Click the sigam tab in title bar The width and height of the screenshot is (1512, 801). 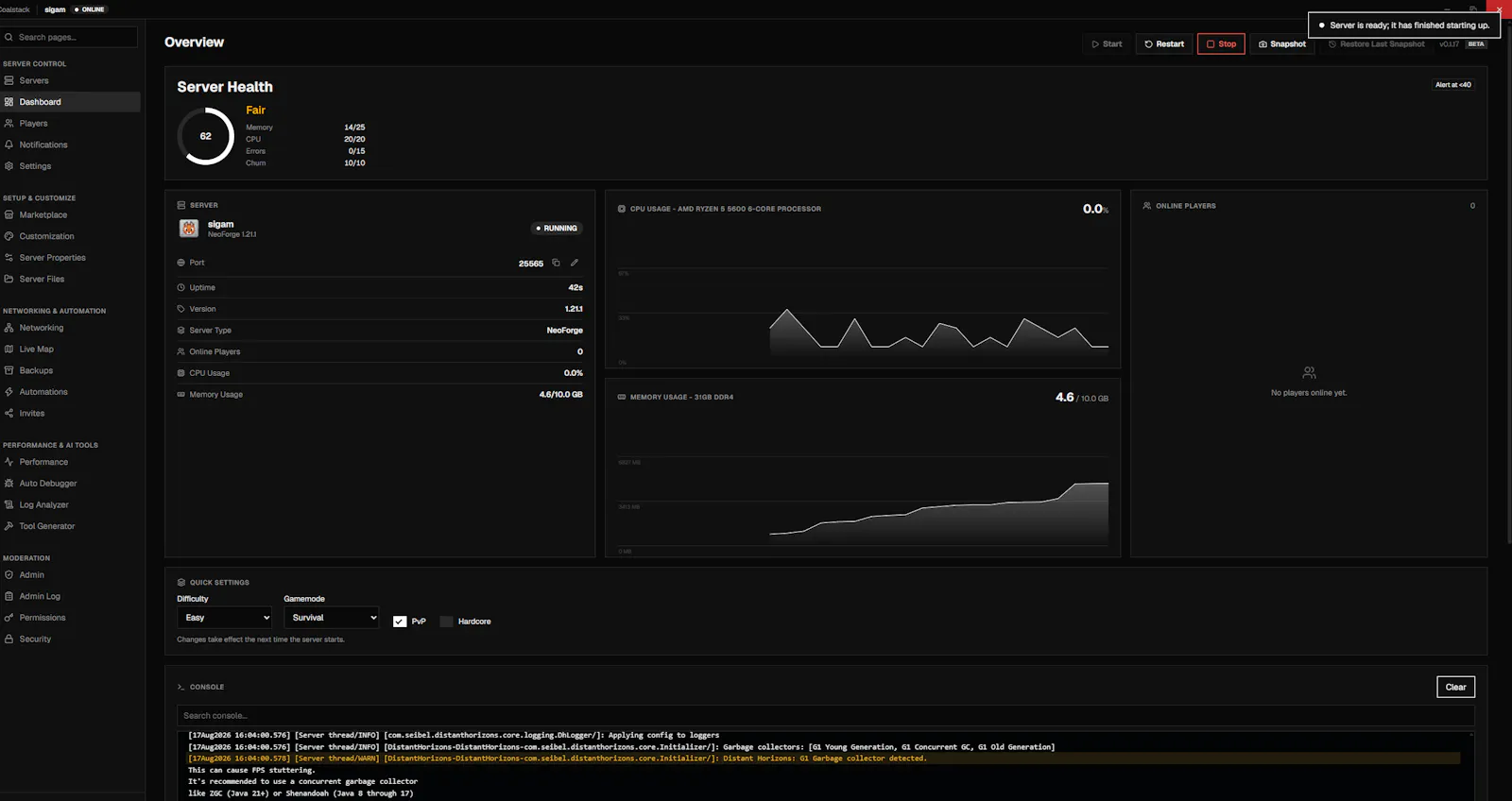55,9
